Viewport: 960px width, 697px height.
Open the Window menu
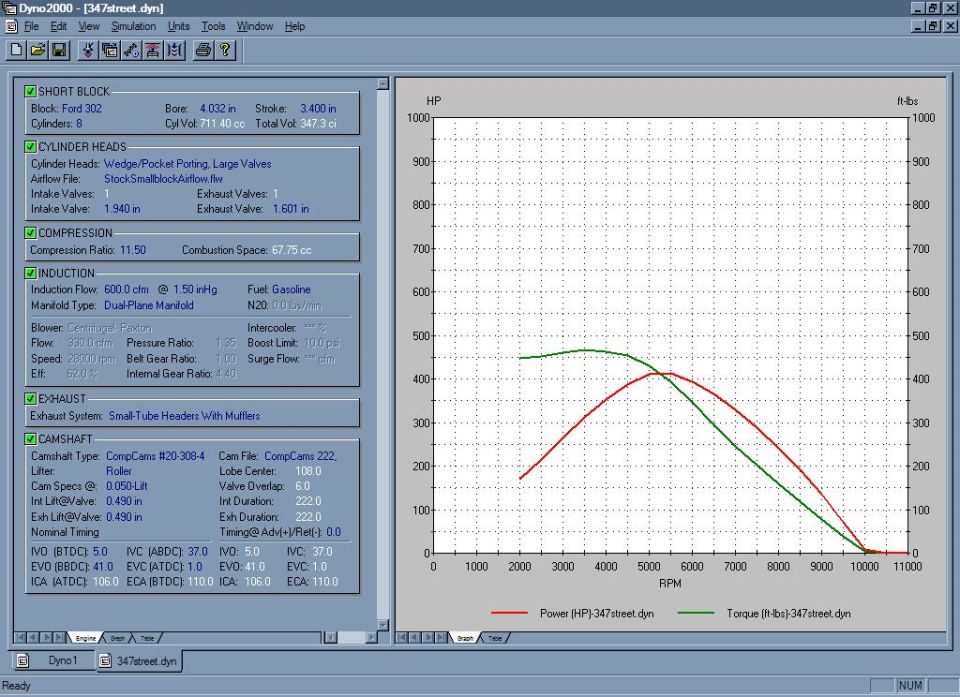[x=255, y=26]
